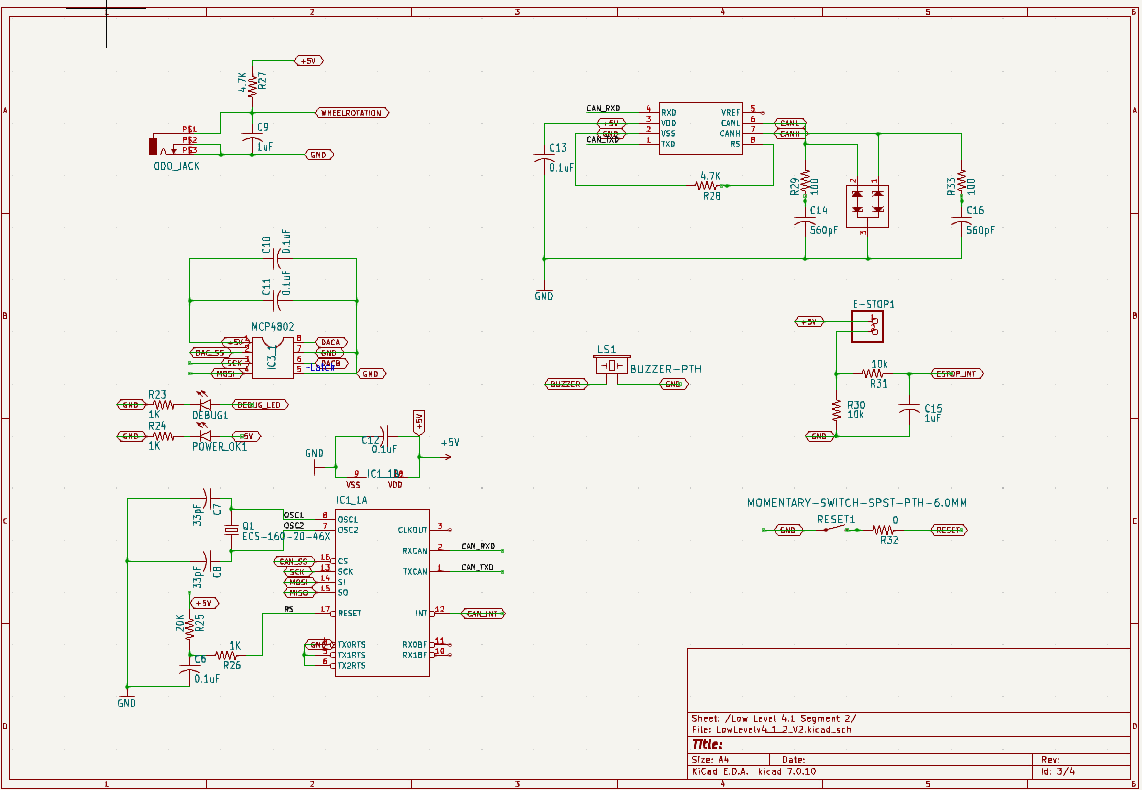
Task: Click the CLKOUT pin 3 on IC1_1A
Action: pyautogui.click(x=424, y=530)
